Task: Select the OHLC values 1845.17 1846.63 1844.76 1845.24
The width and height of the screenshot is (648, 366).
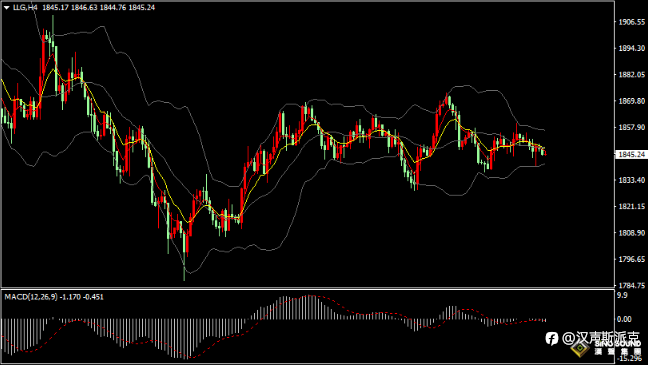Action: click(99, 7)
